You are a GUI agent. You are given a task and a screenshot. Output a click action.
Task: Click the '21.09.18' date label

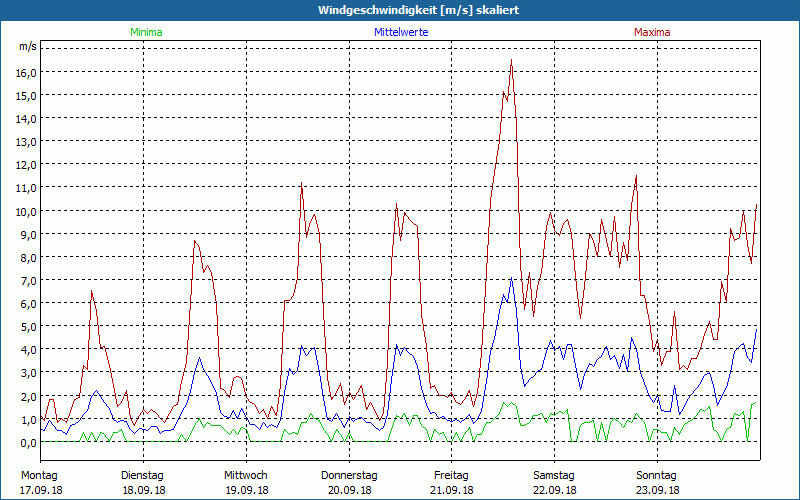452,490
